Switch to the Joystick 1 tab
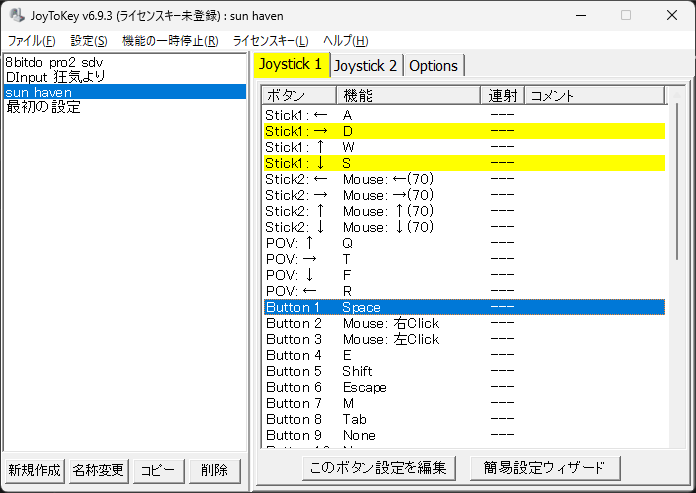 (291, 65)
